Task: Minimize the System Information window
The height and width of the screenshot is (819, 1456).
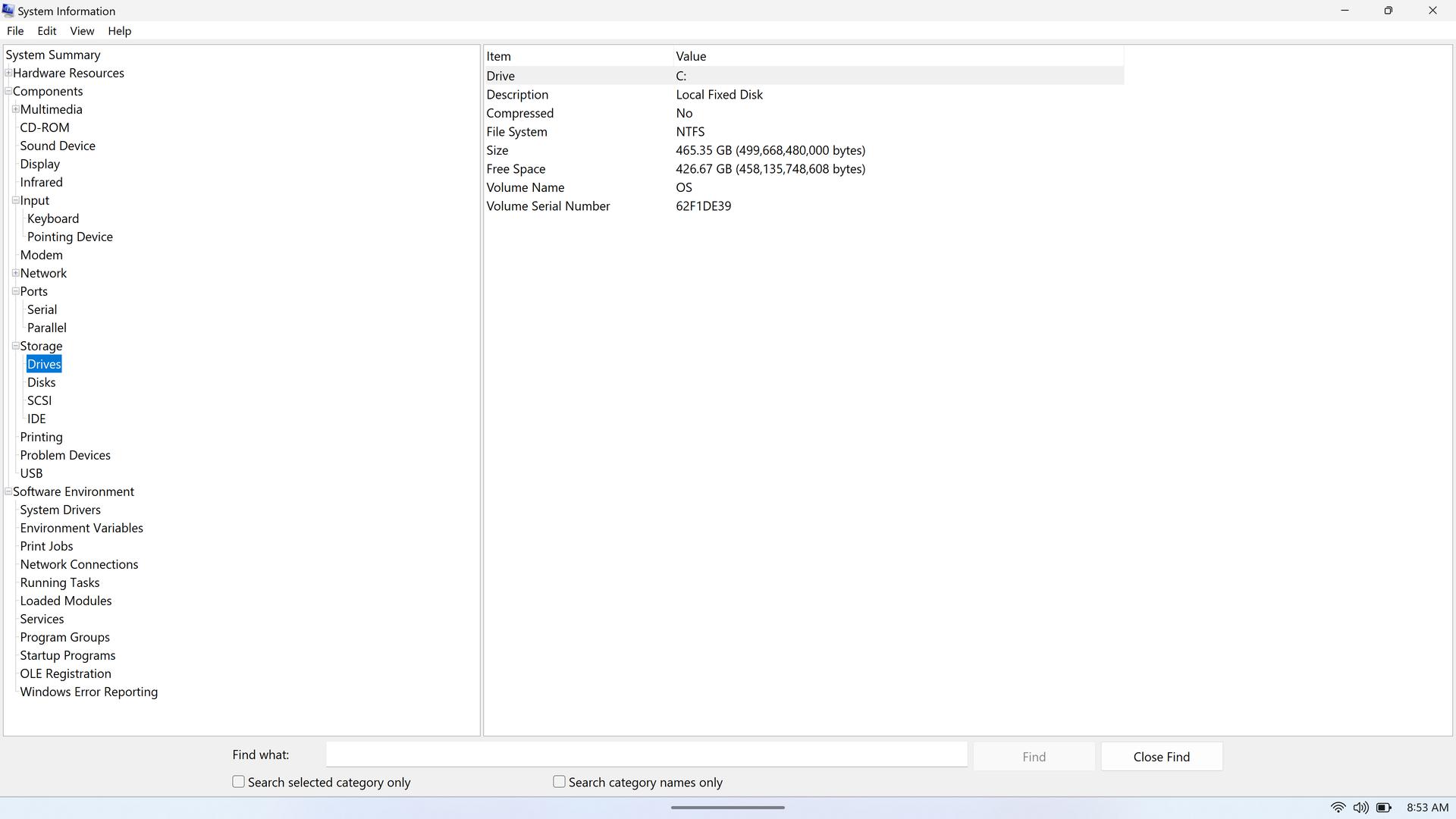Action: point(1345,11)
